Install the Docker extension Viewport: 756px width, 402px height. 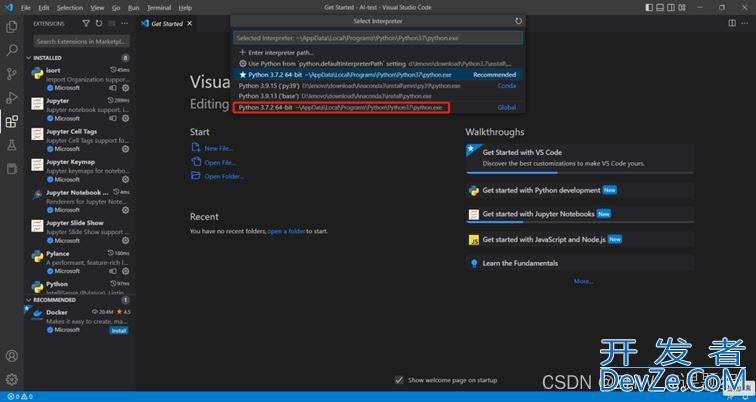[119, 331]
